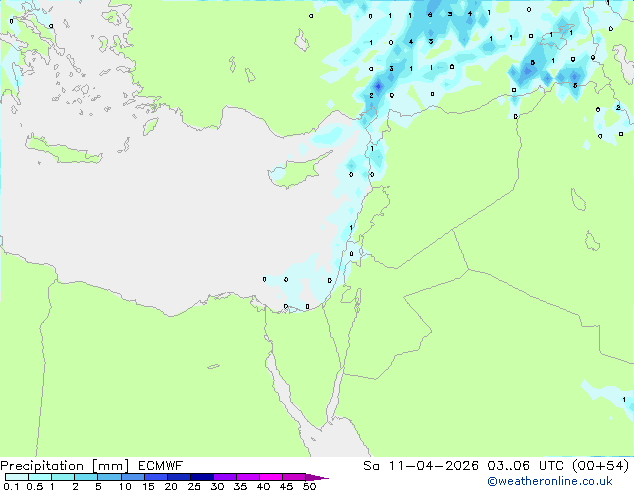Click the 15 mm legend color swatch
The height and width of the screenshot is (490, 634).
(155, 477)
